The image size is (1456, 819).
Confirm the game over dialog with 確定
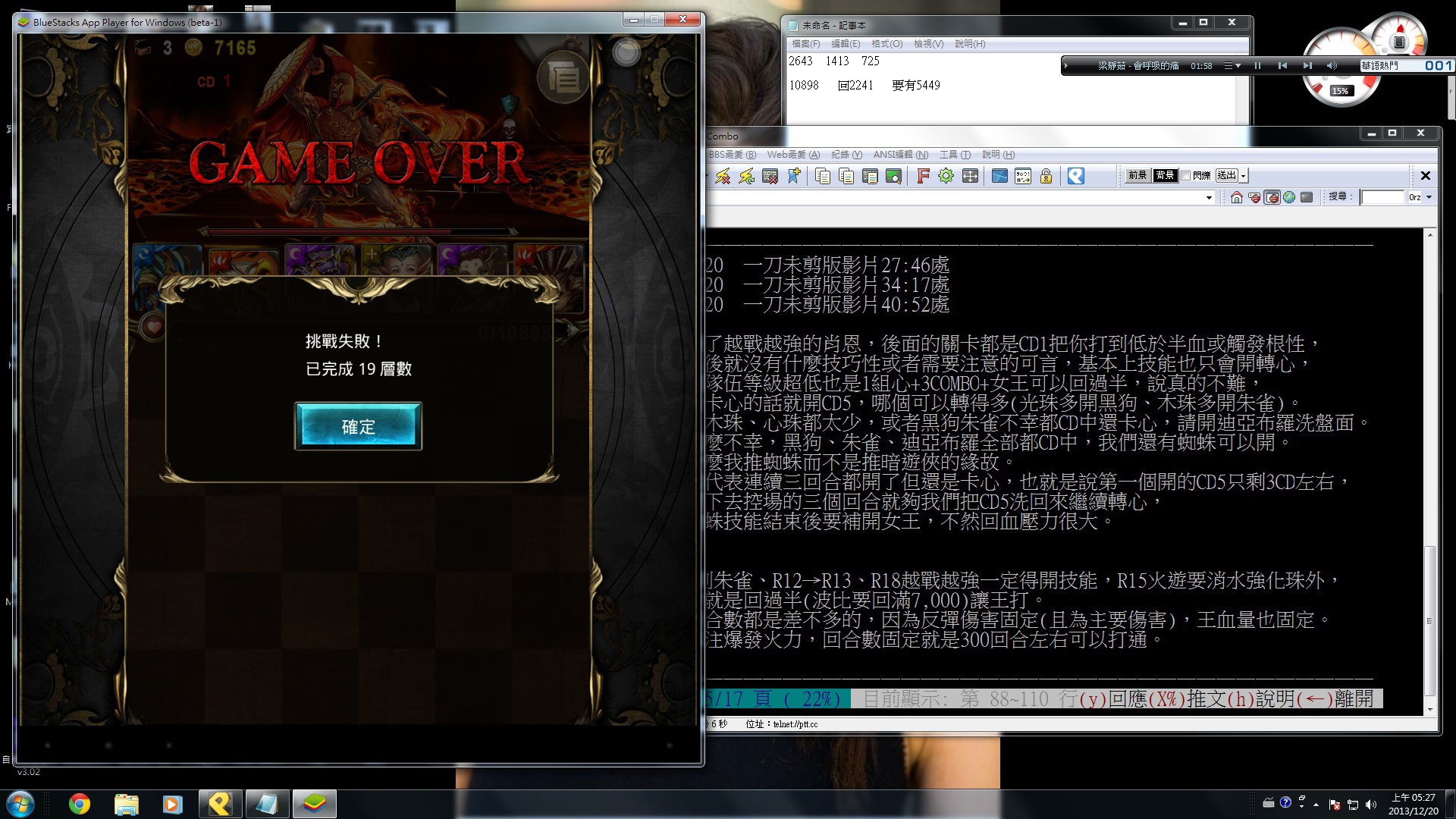coord(358,426)
